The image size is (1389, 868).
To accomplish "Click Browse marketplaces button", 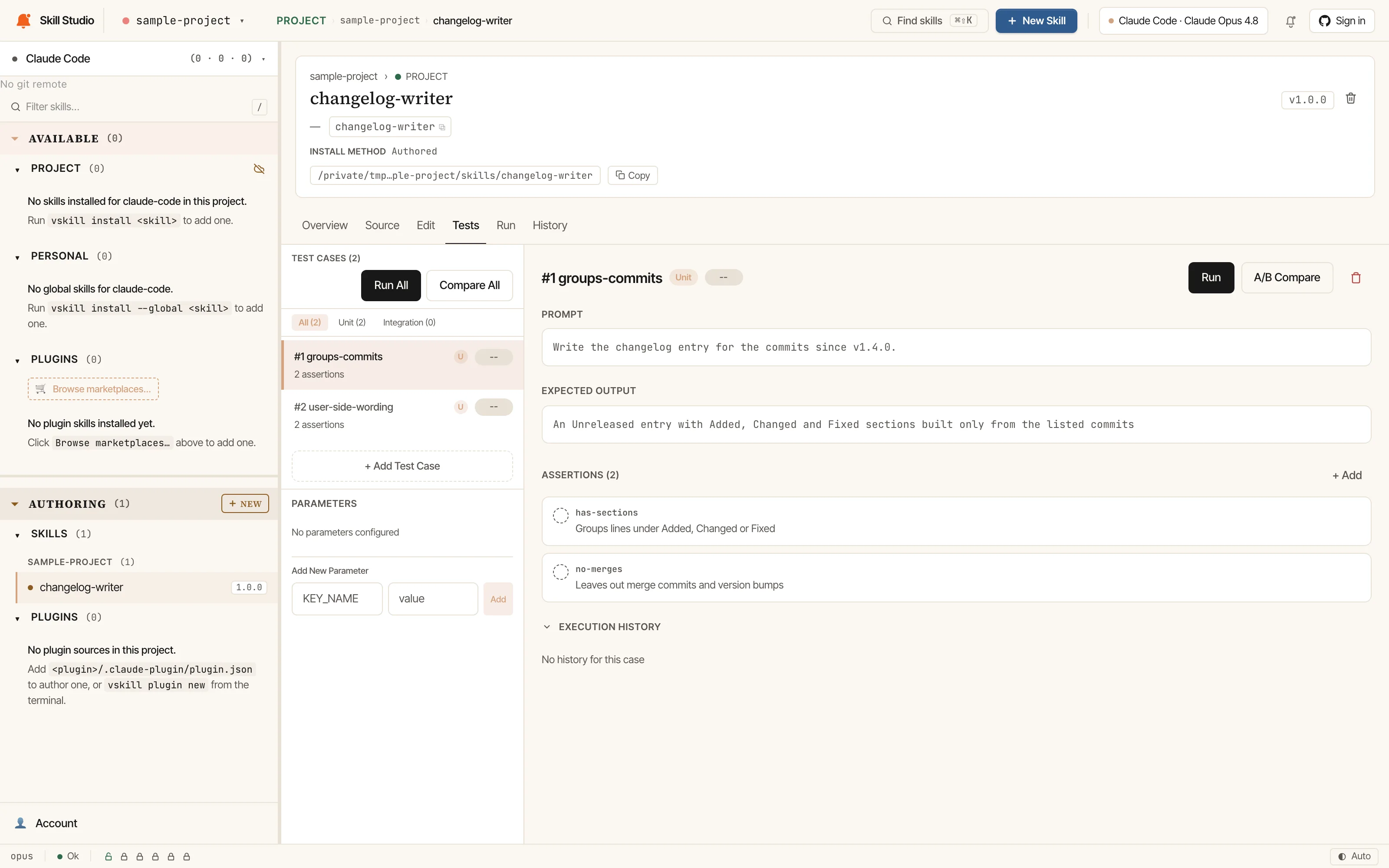I will [93, 389].
